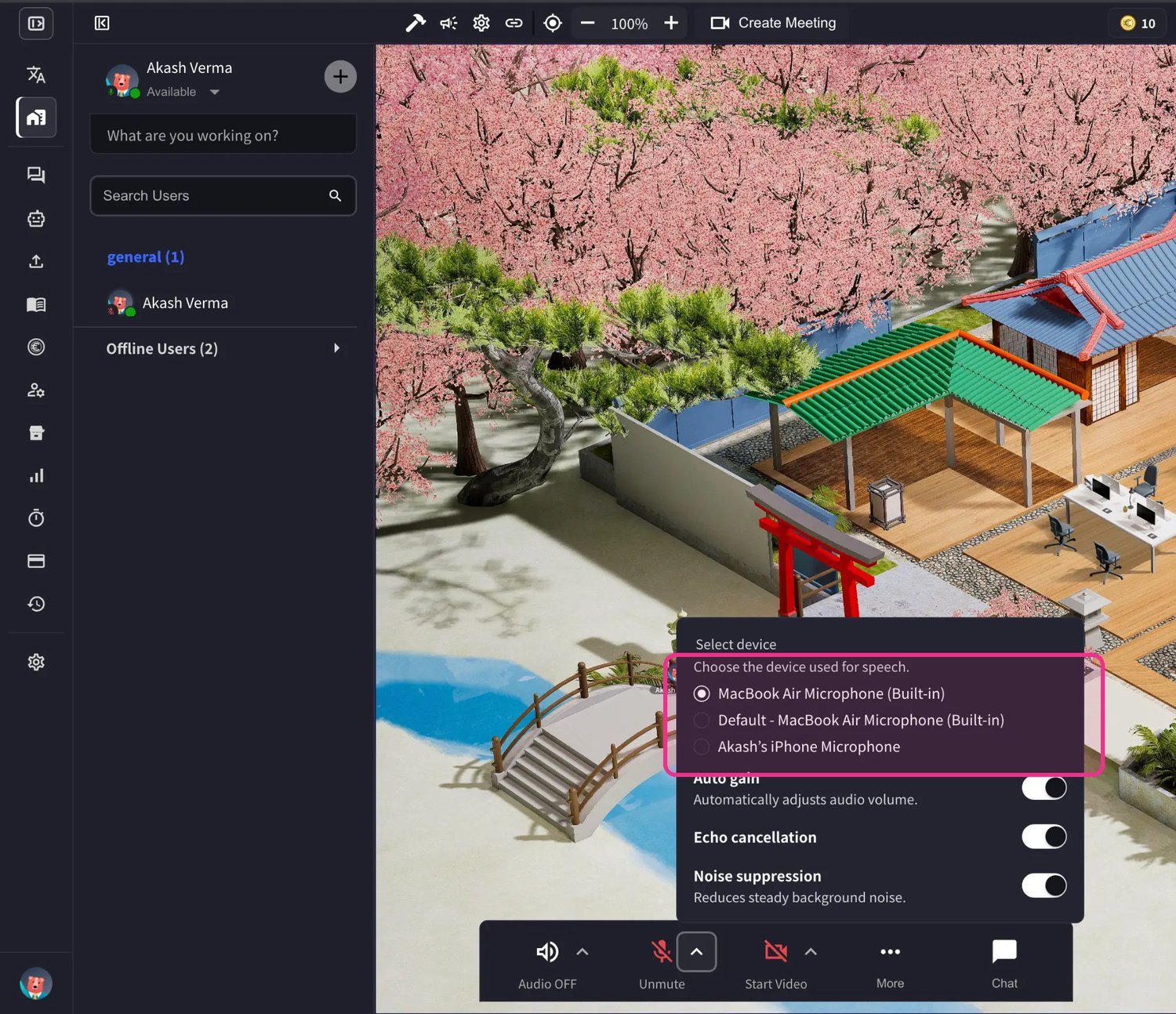Open the stopwatch timer sidebar icon
The width and height of the screenshot is (1176, 1014).
pyautogui.click(x=36, y=518)
